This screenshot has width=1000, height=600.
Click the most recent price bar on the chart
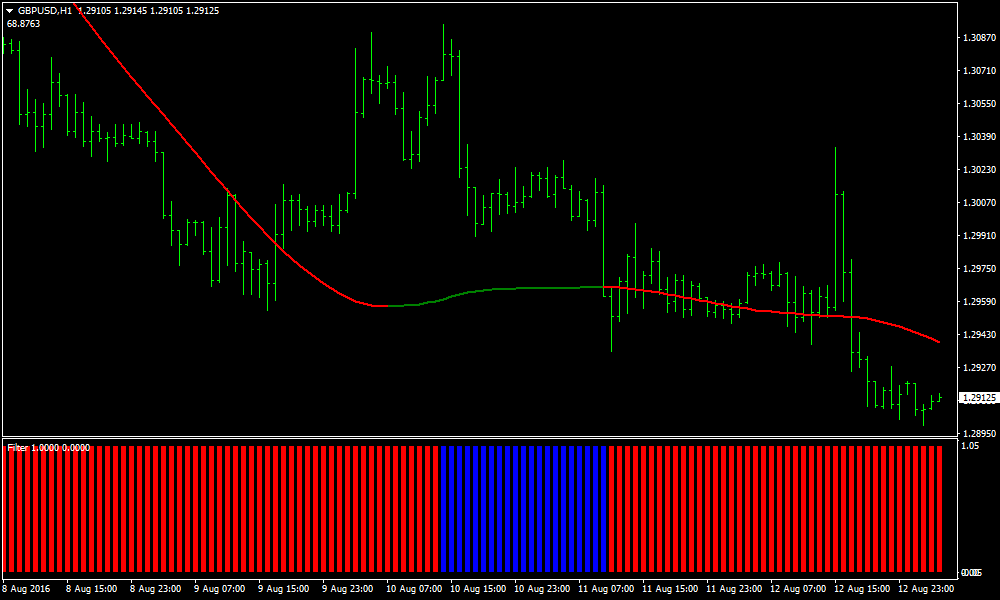[939, 397]
